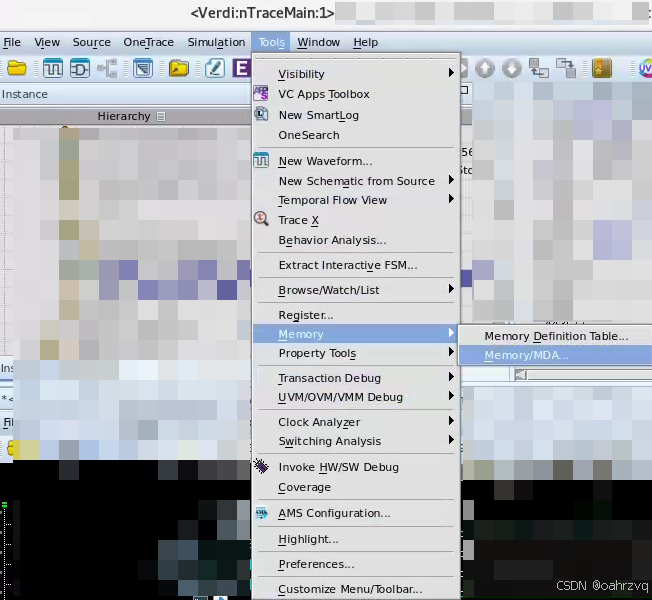Click the show-calling-scope toolbar icon
Viewport: 652px width, 600px height.
click(x=538, y=68)
